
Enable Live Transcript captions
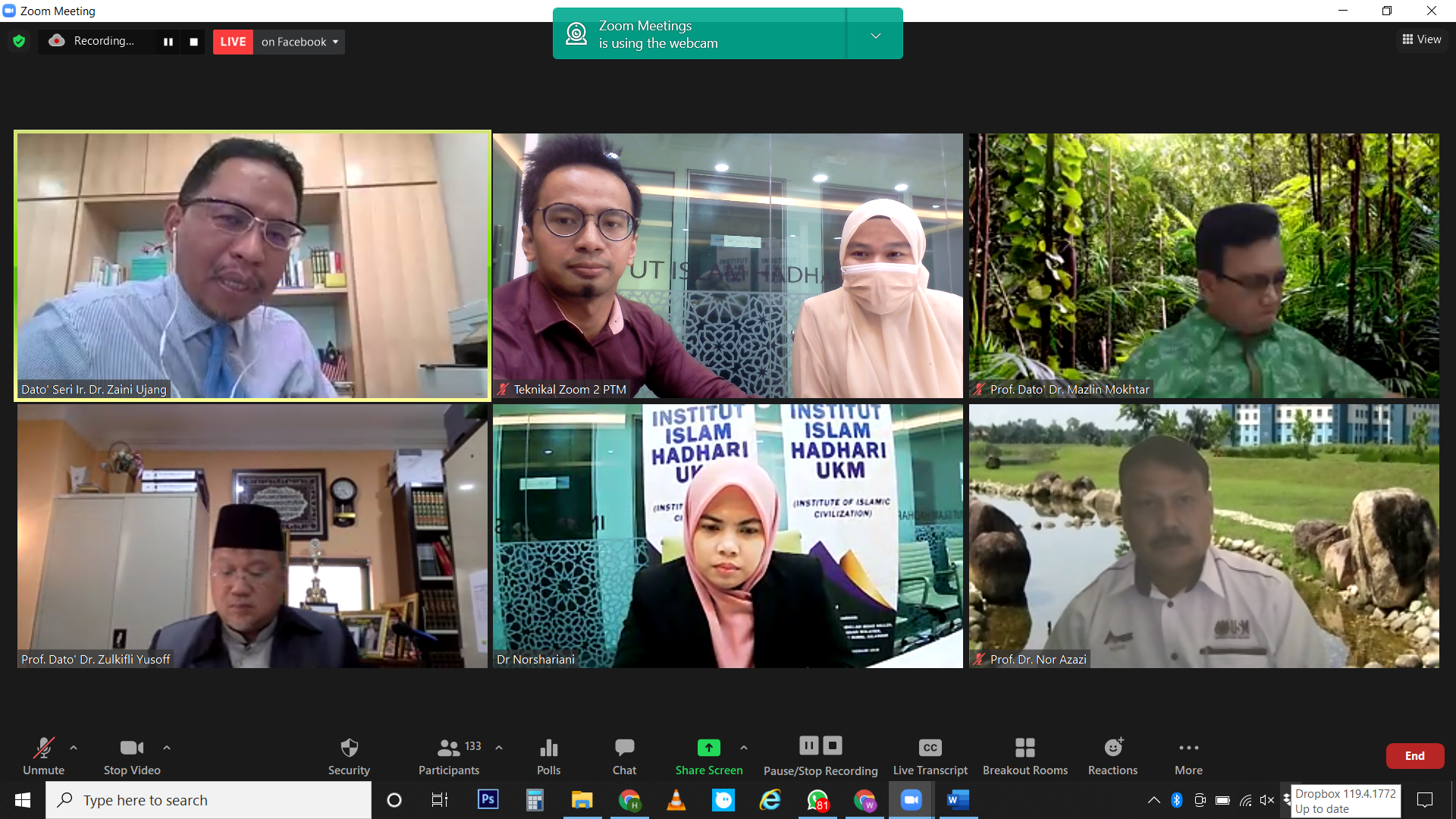(x=930, y=755)
